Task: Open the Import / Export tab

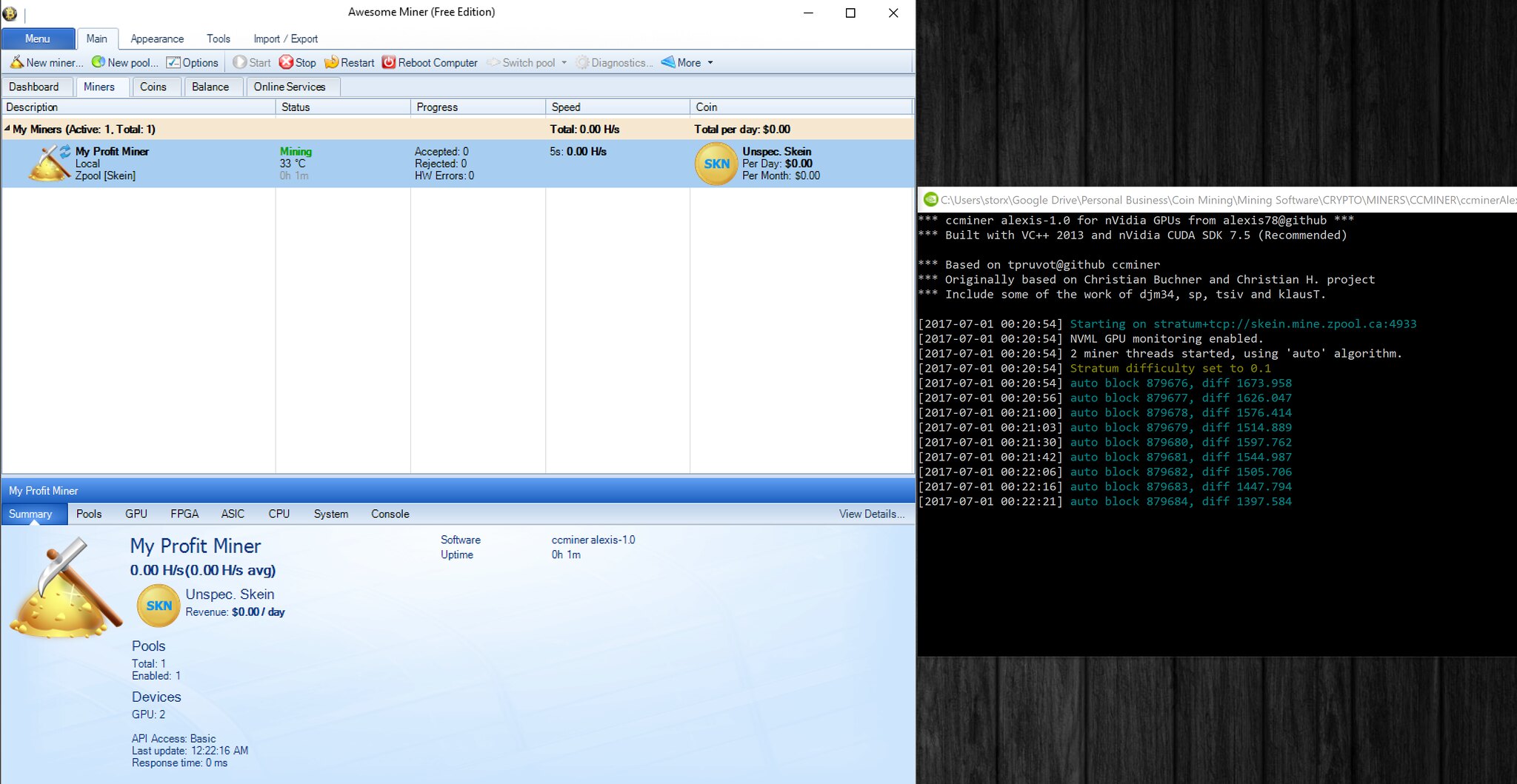Action: click(285, 38)
